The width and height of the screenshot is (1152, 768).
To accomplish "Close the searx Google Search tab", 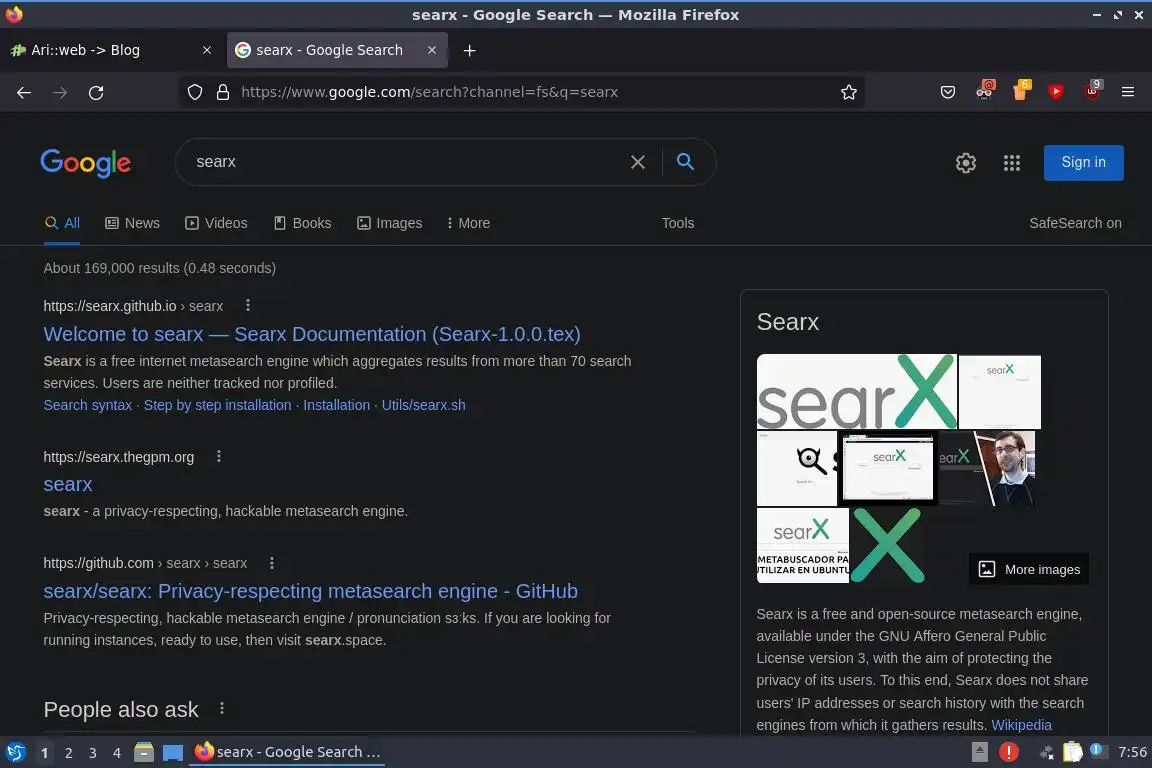I will [432, 50].
